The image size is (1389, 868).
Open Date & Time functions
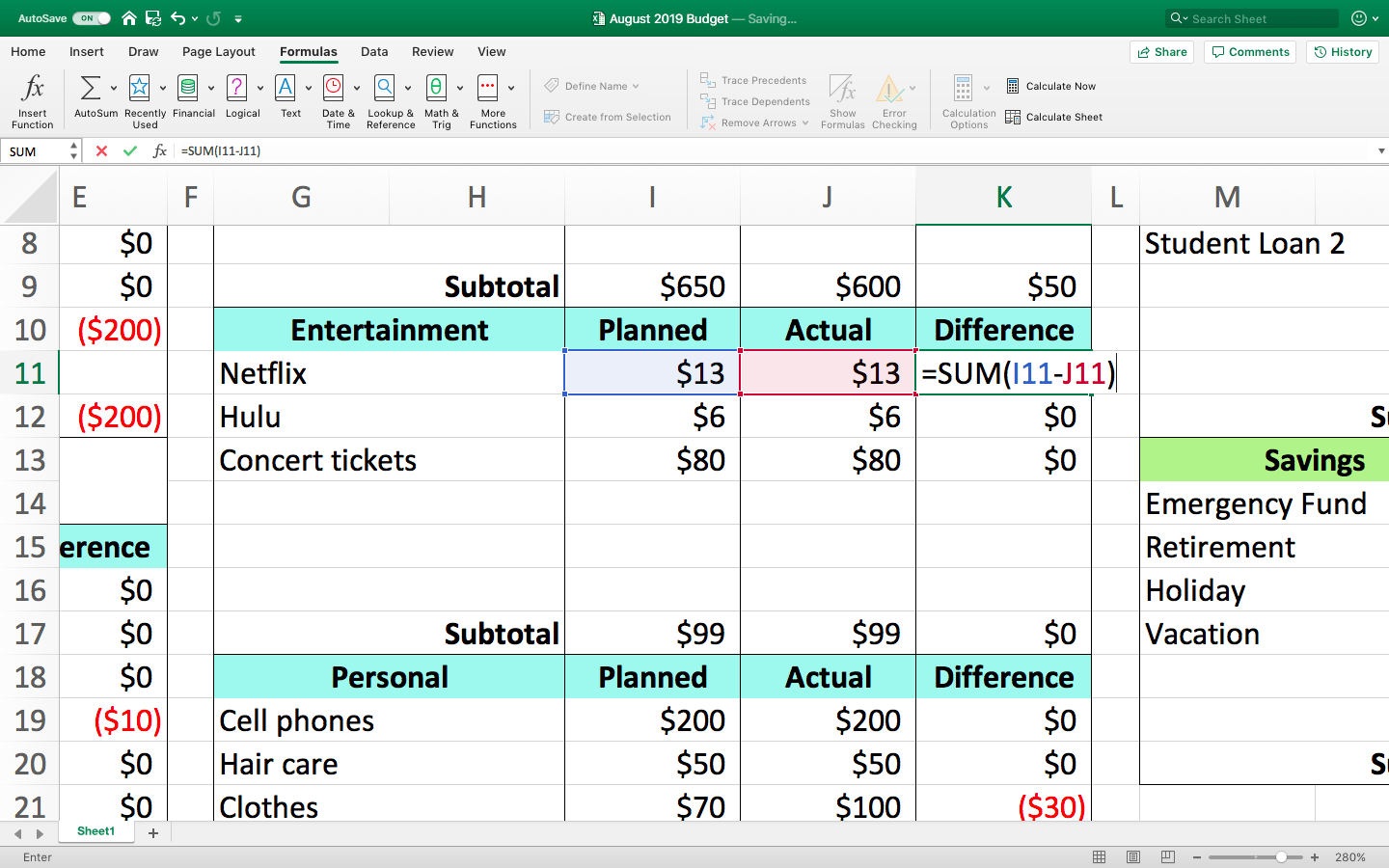tap(334, 88)
